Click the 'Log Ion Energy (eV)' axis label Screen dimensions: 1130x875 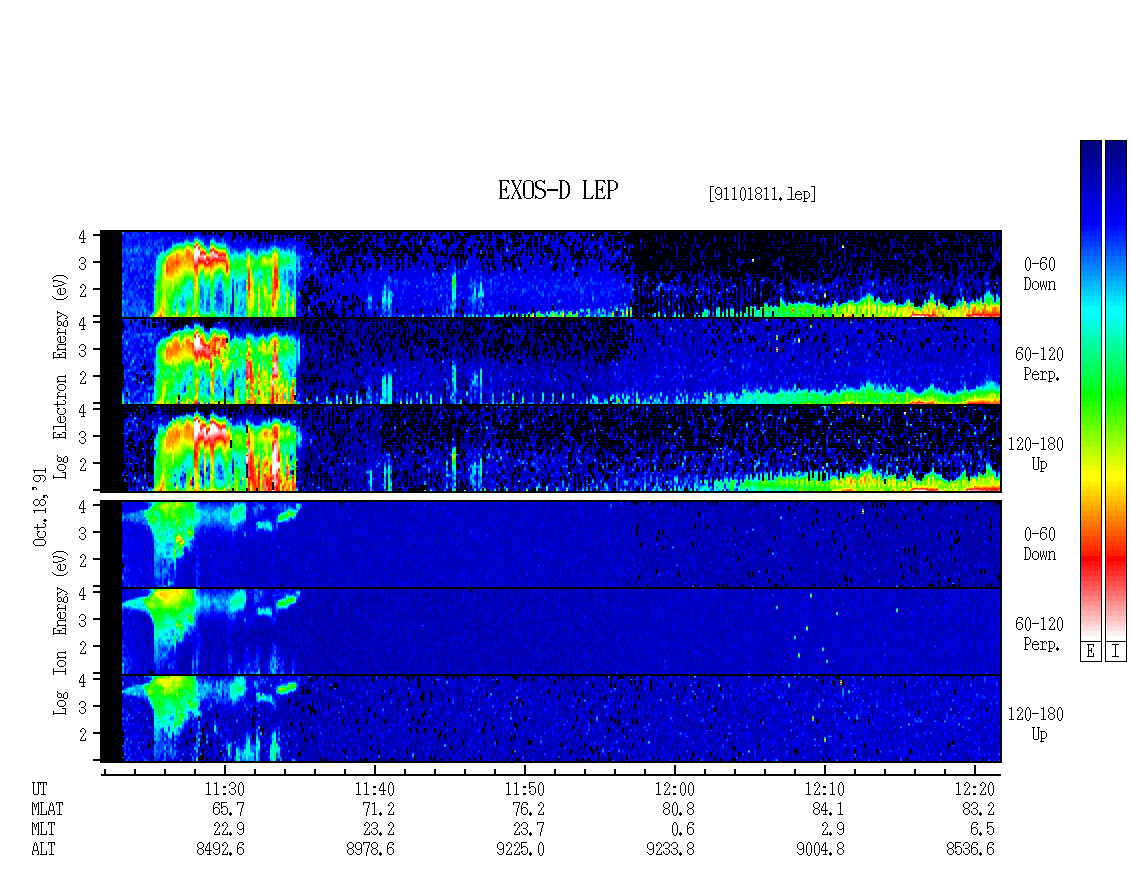(x=60, y=633)
